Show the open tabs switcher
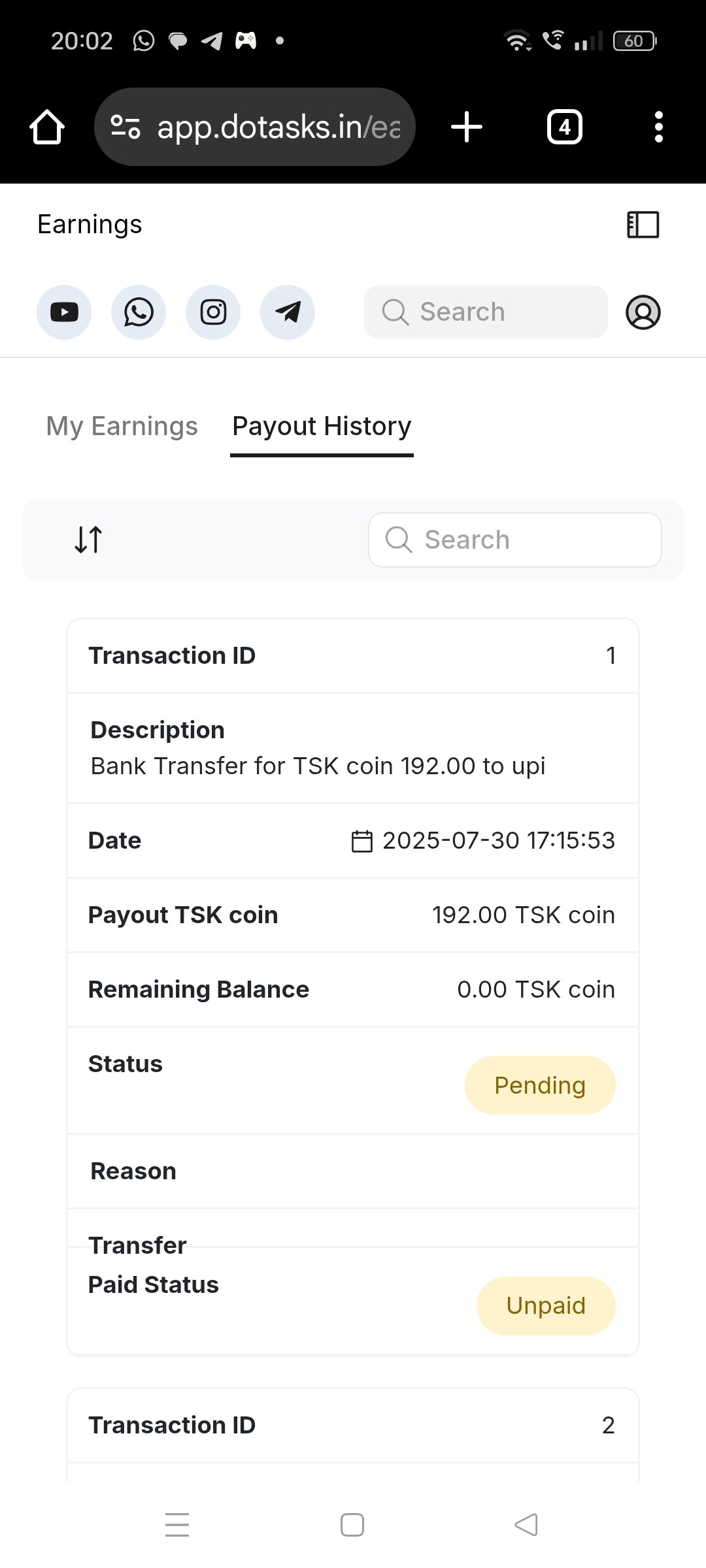Screen dimensions: 706x1568 (565, 127)
